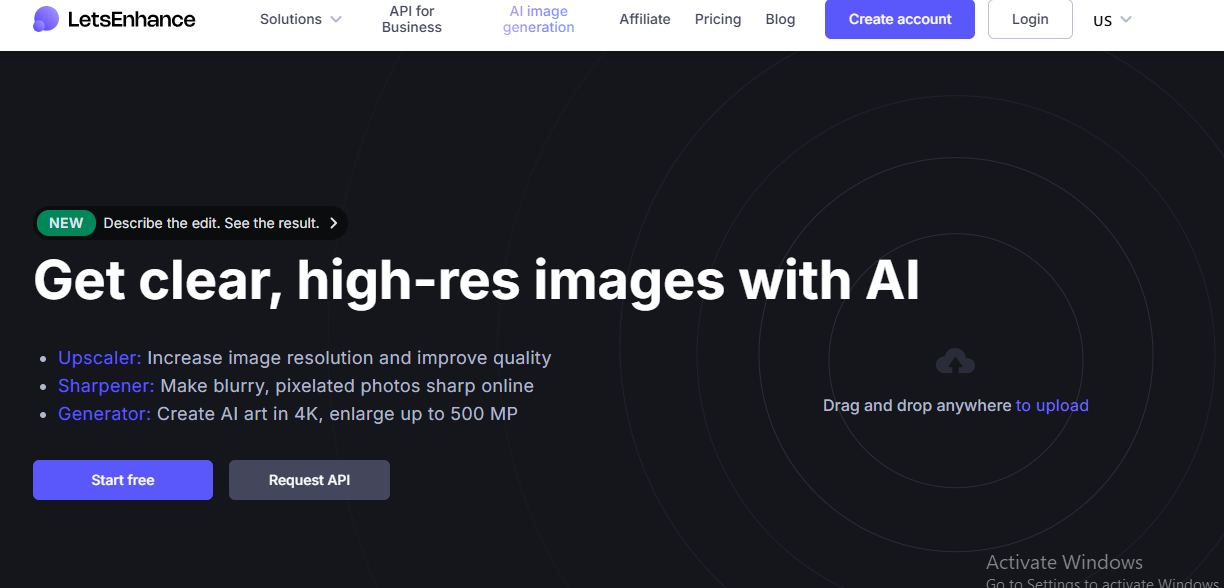Screen dimensions: 1224x588
Task: Visit the Blog from the navbar
Action: click(x=780, y=19)
